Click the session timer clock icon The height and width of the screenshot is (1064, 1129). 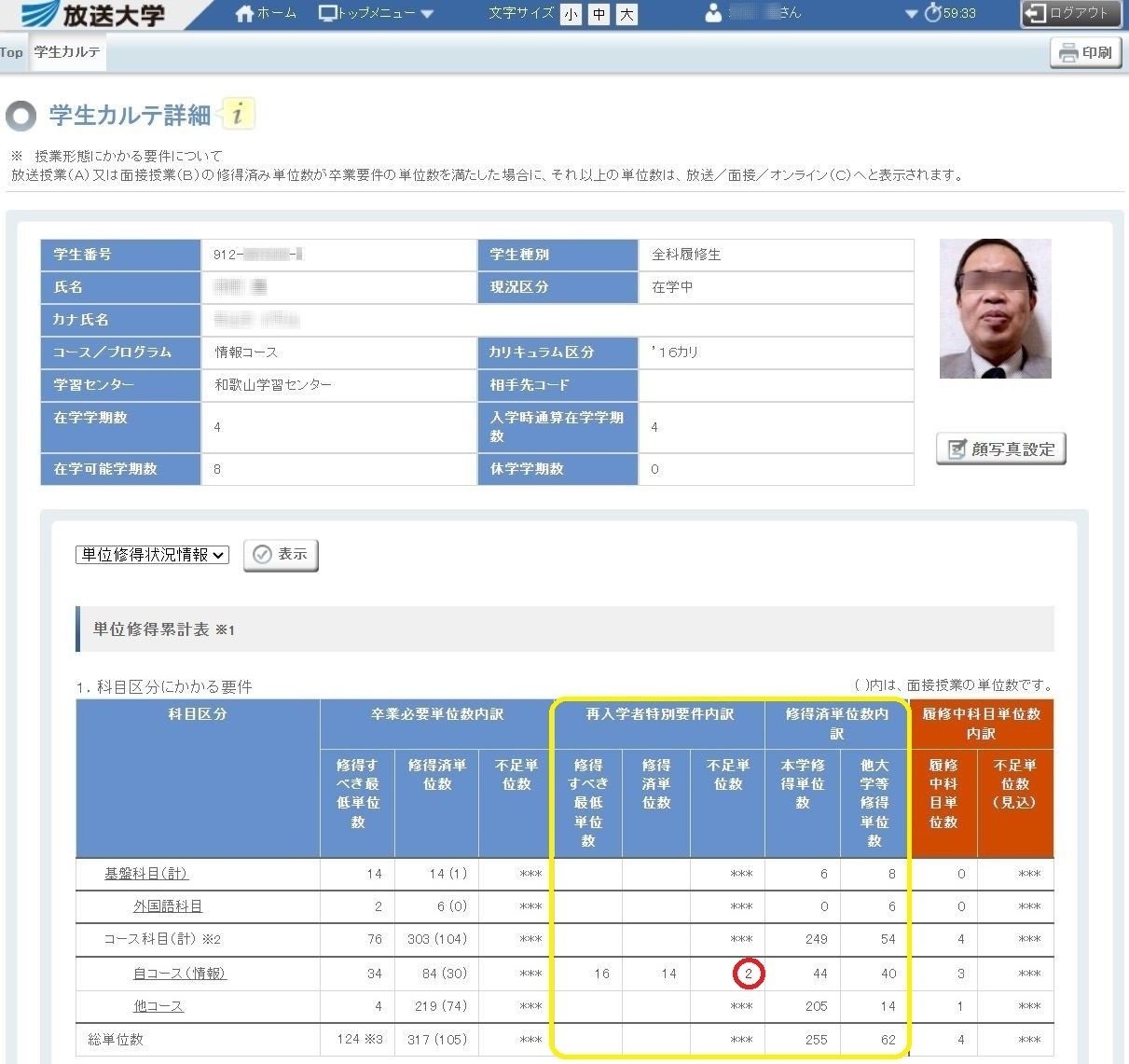932,13
